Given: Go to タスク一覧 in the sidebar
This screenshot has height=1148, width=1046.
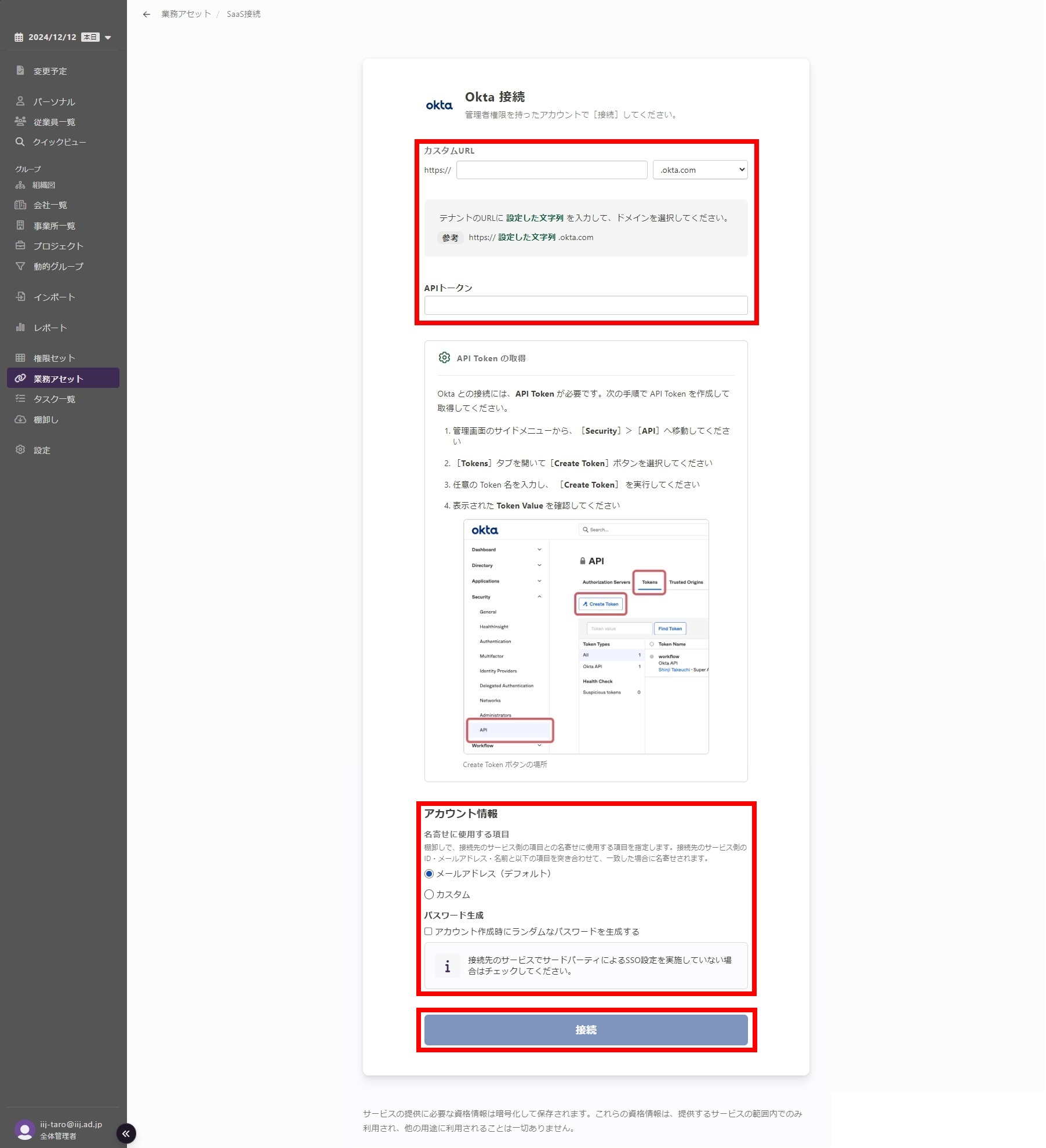Looking at the screenshot, I should click(54, 399).
